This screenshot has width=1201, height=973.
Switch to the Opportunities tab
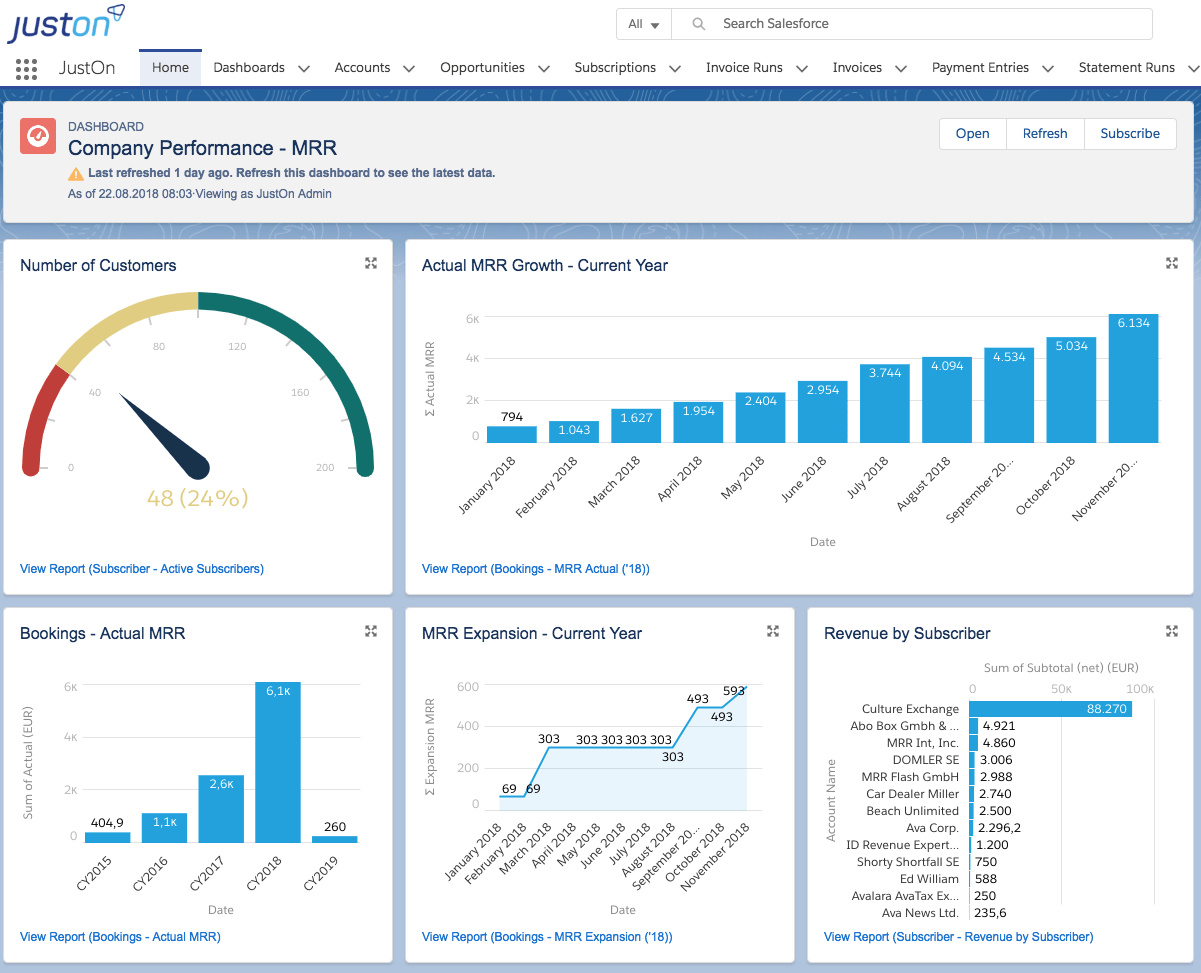482,68
